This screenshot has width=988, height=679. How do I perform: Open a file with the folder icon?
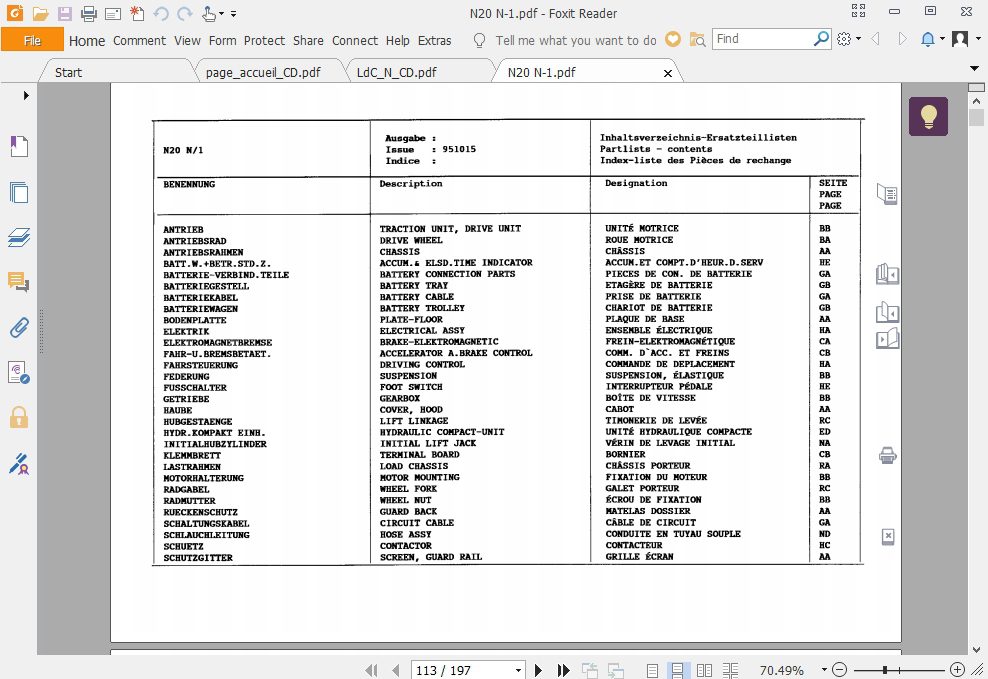coord(40,13)
